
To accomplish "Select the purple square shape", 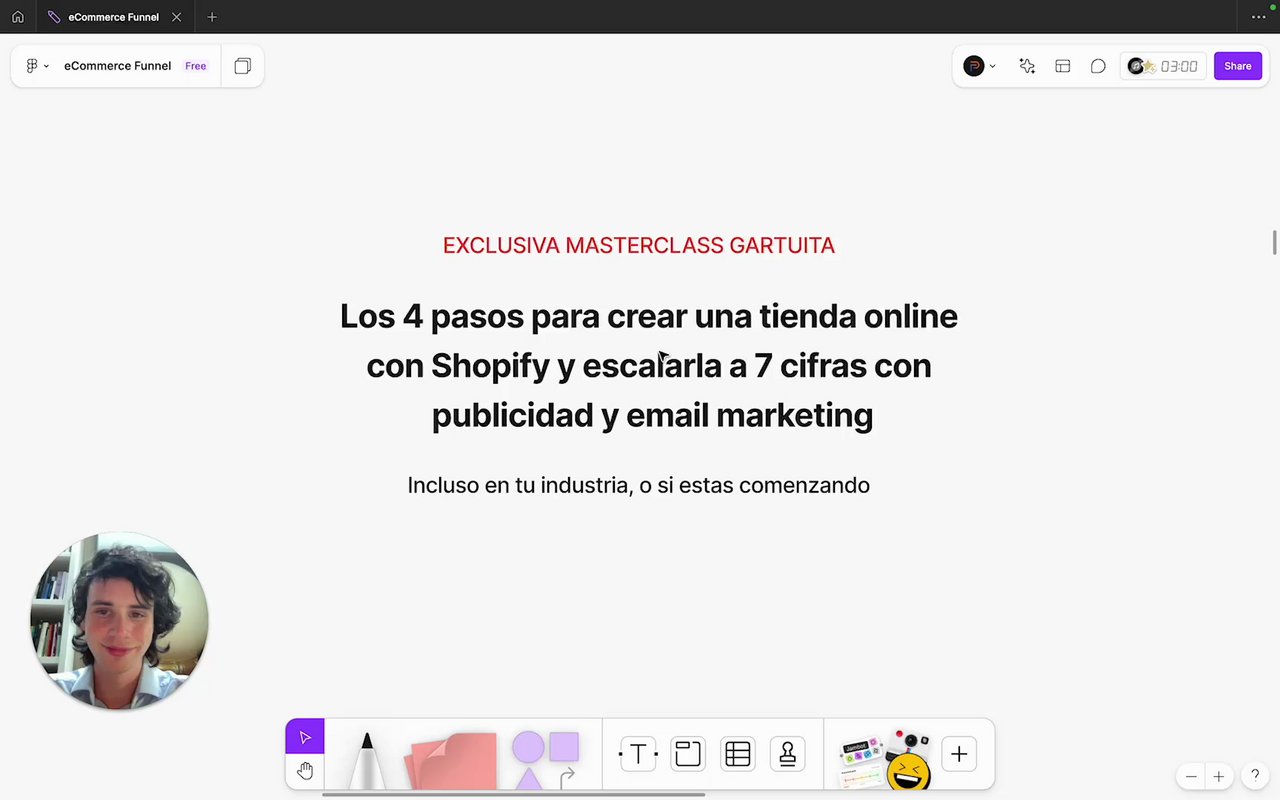I will point(564,747).
